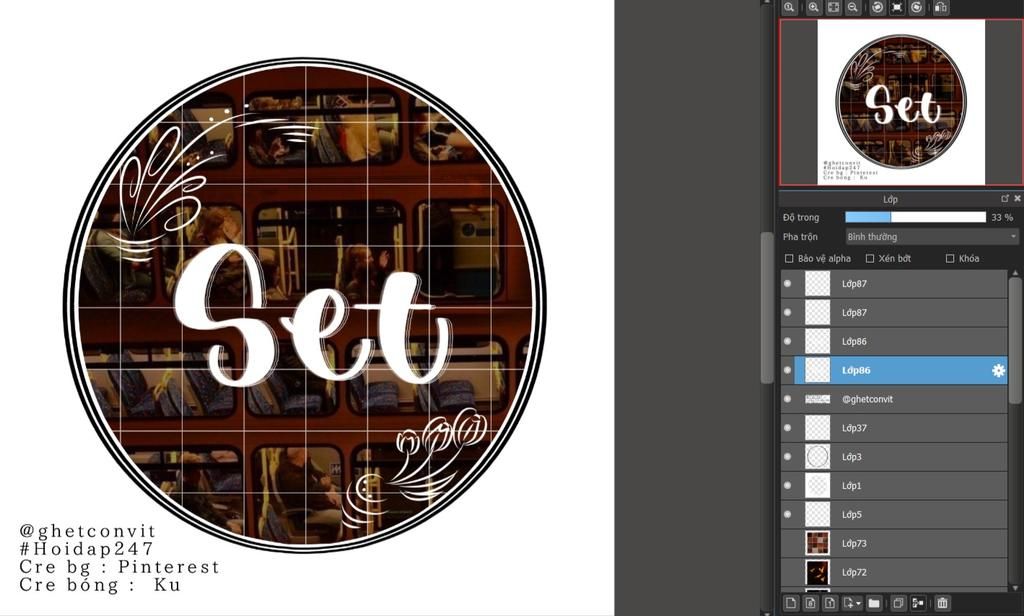The width and height of the screenshot is (1024, 616).
Task: Duplicate the selected layer
Action: click(x=898, y=603)
